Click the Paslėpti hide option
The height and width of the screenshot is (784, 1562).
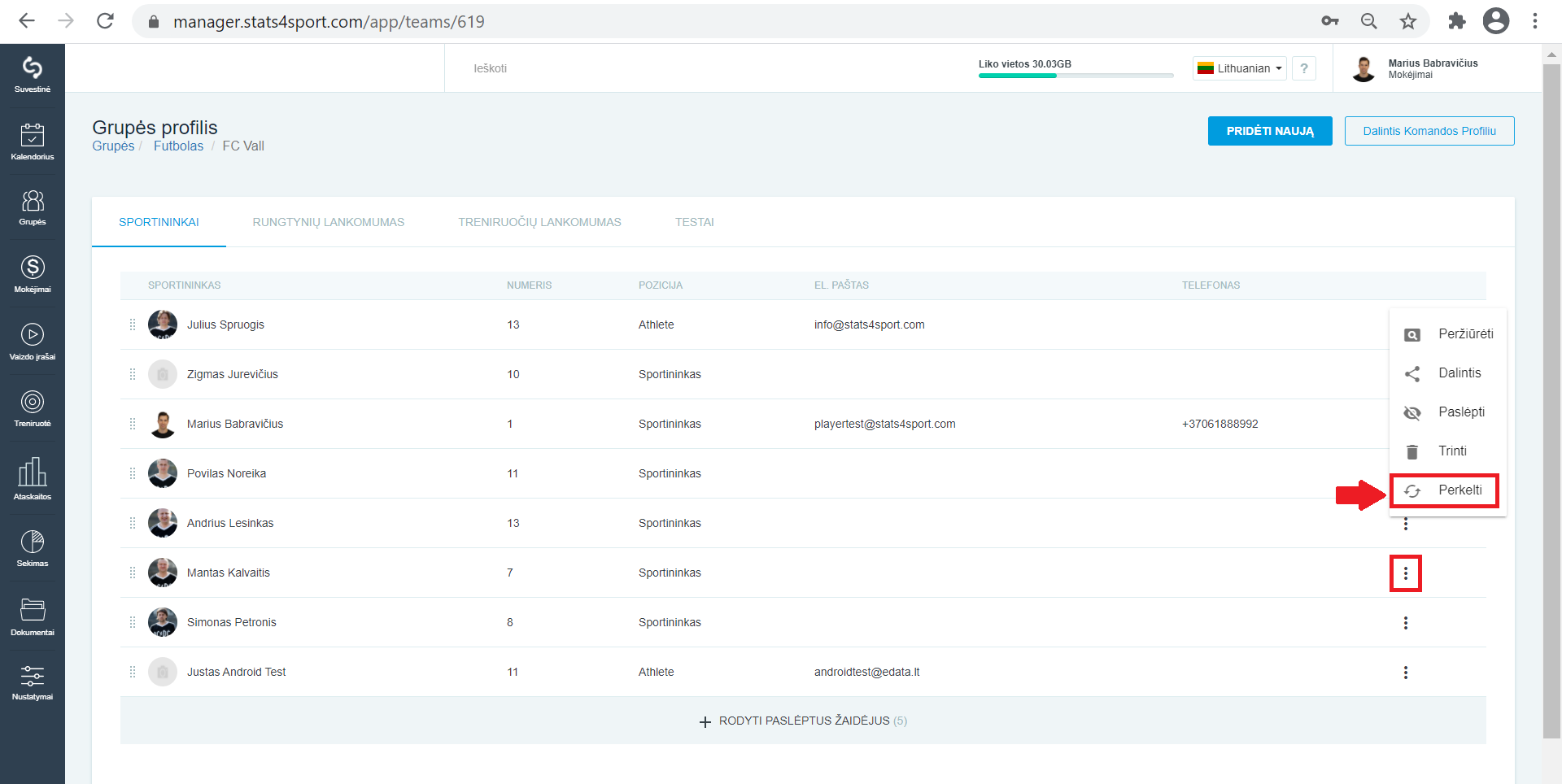(x=1447, y=412)
